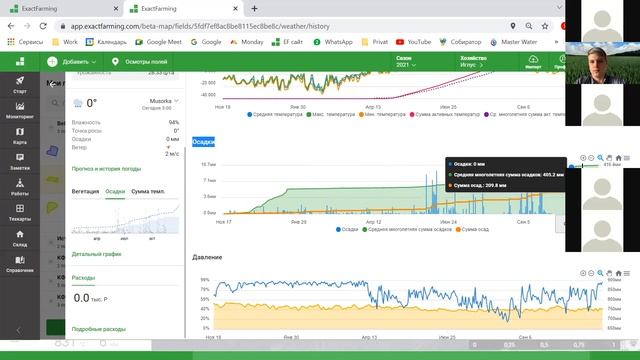Zoom out on the precipitation chart
The image size is (640, 360).
(591, 158)
